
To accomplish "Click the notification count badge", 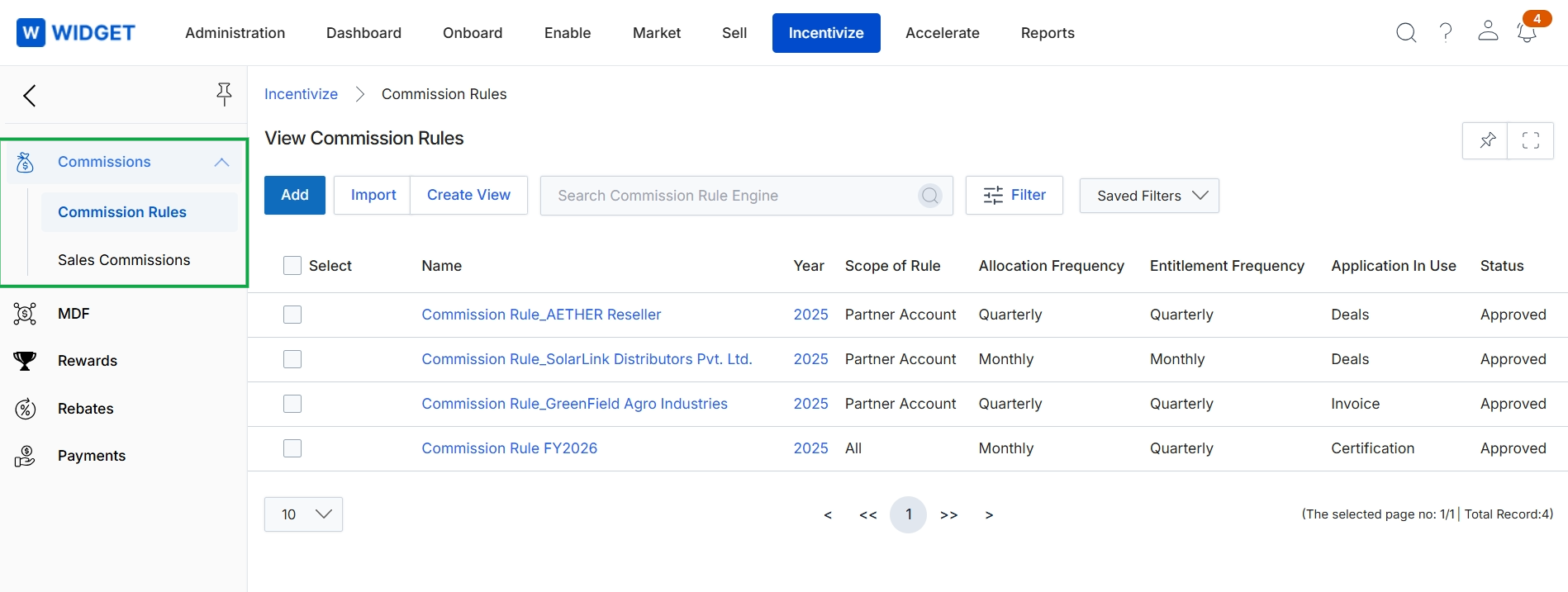I will pos(1537,18).
